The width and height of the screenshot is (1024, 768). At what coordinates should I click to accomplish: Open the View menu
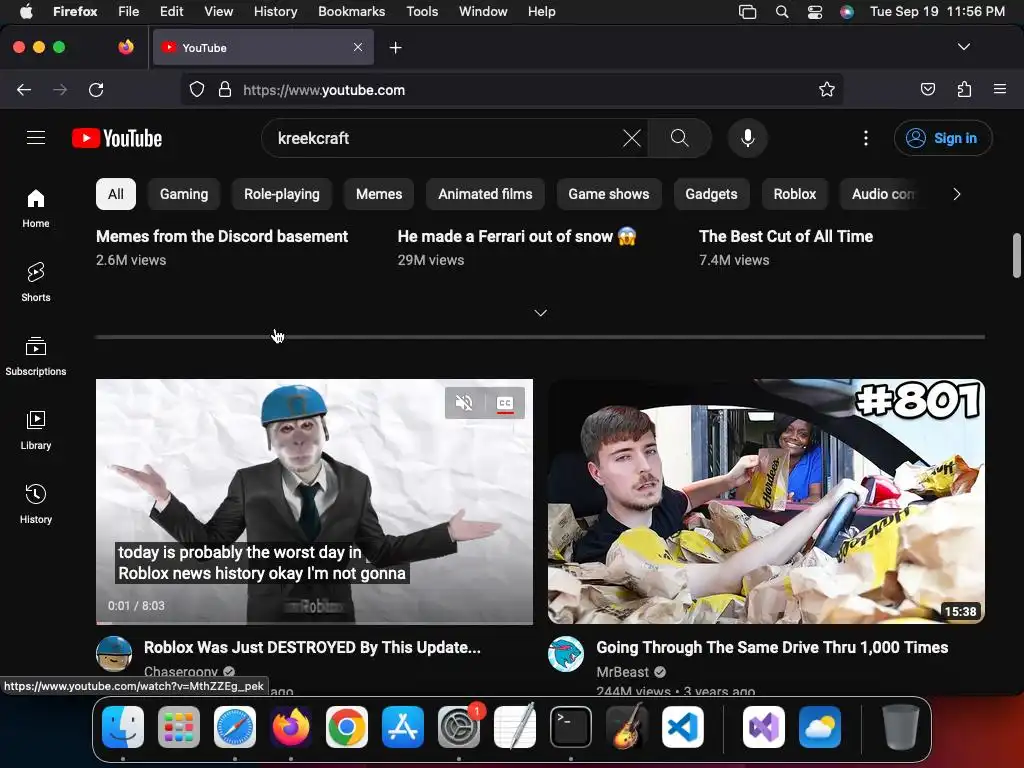click(x=218, y=12)
